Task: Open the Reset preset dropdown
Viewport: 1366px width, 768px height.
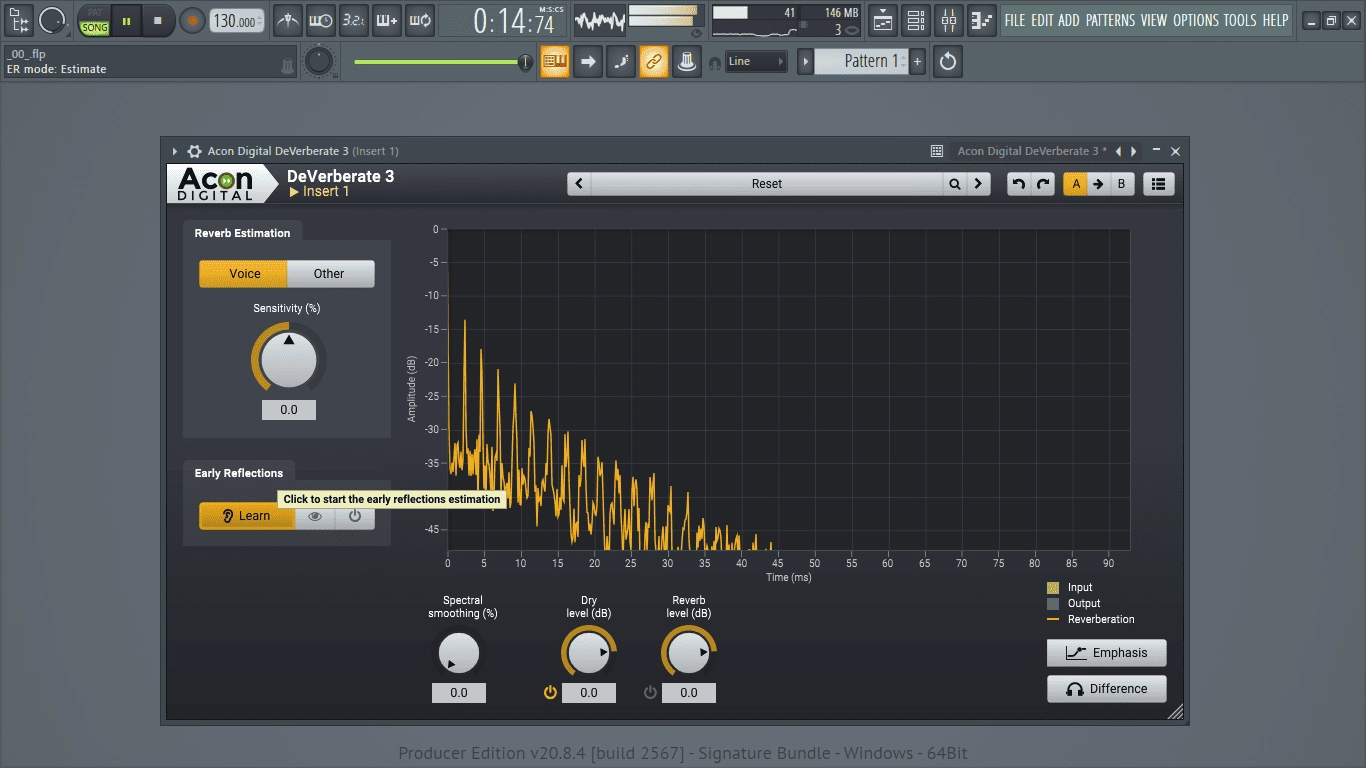Action: click(x=767, y=184)
